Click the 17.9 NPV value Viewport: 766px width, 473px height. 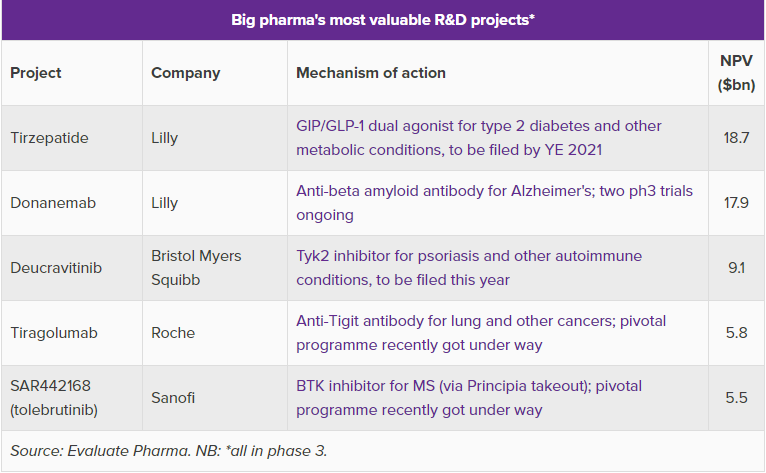pos(735,203)
